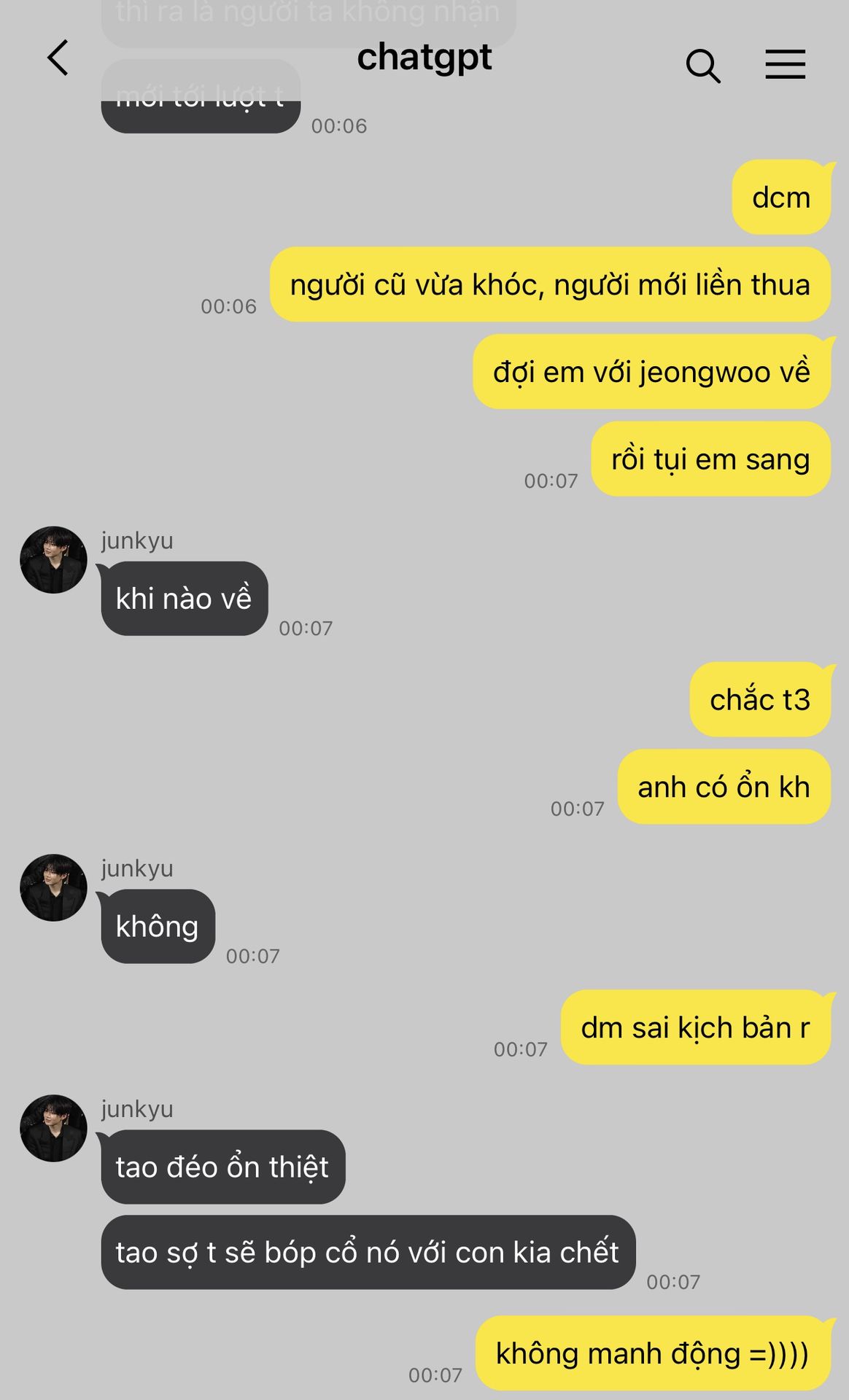The image size is (849, 1400).
Task: Select the "anh có ổn kh" bubble
Action: pos(724,787)
